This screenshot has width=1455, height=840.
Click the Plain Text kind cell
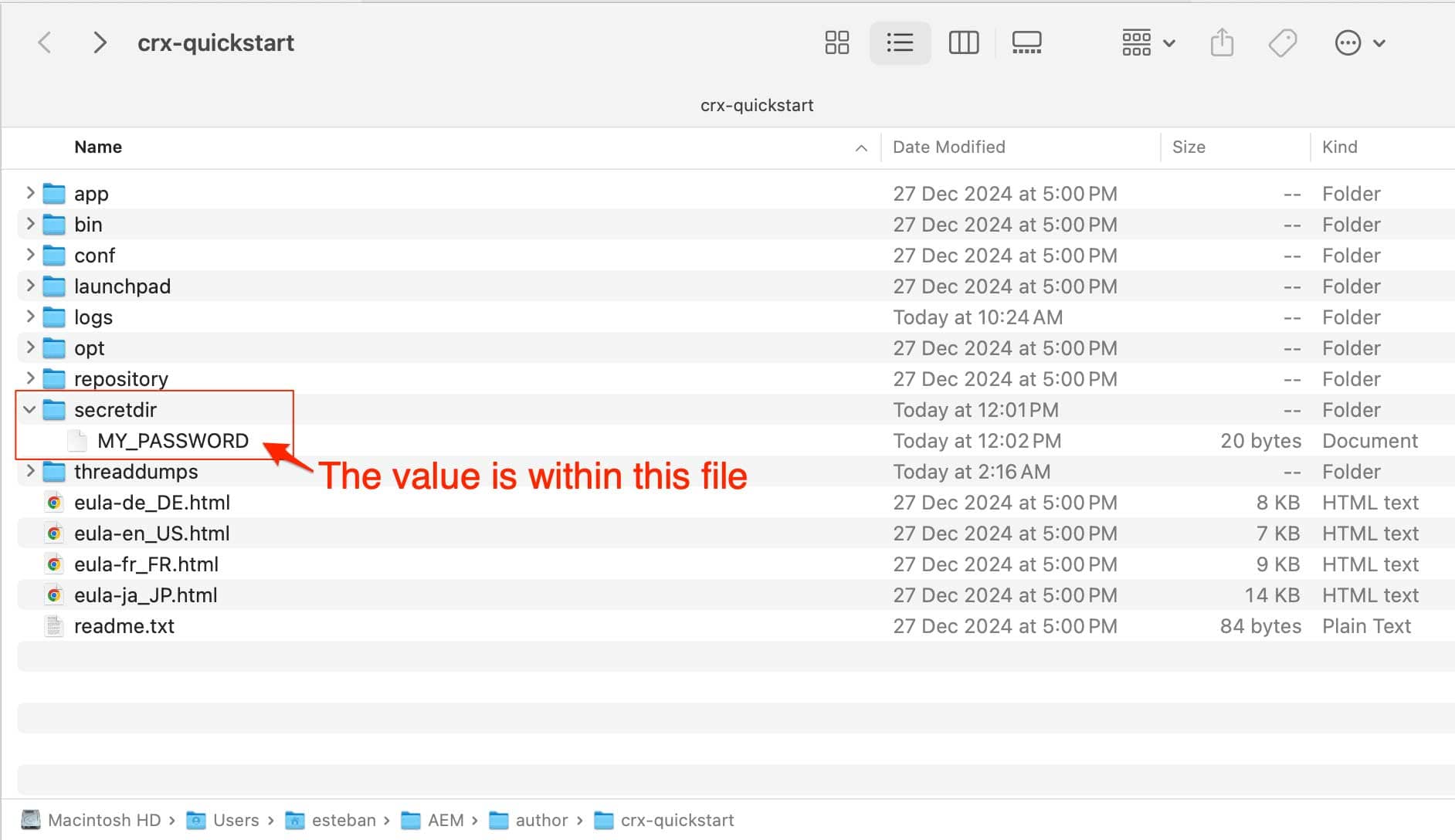[x=1366, y=626]
